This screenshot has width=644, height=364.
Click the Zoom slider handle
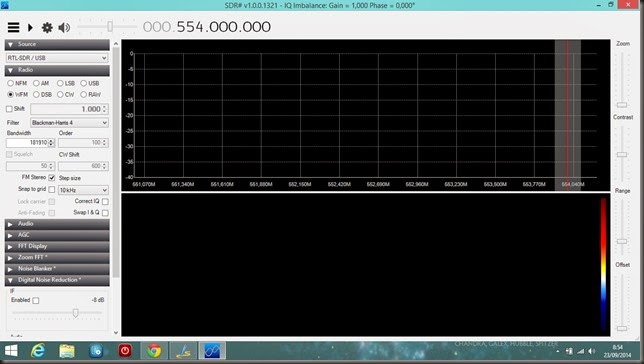[x=622, y=105]
